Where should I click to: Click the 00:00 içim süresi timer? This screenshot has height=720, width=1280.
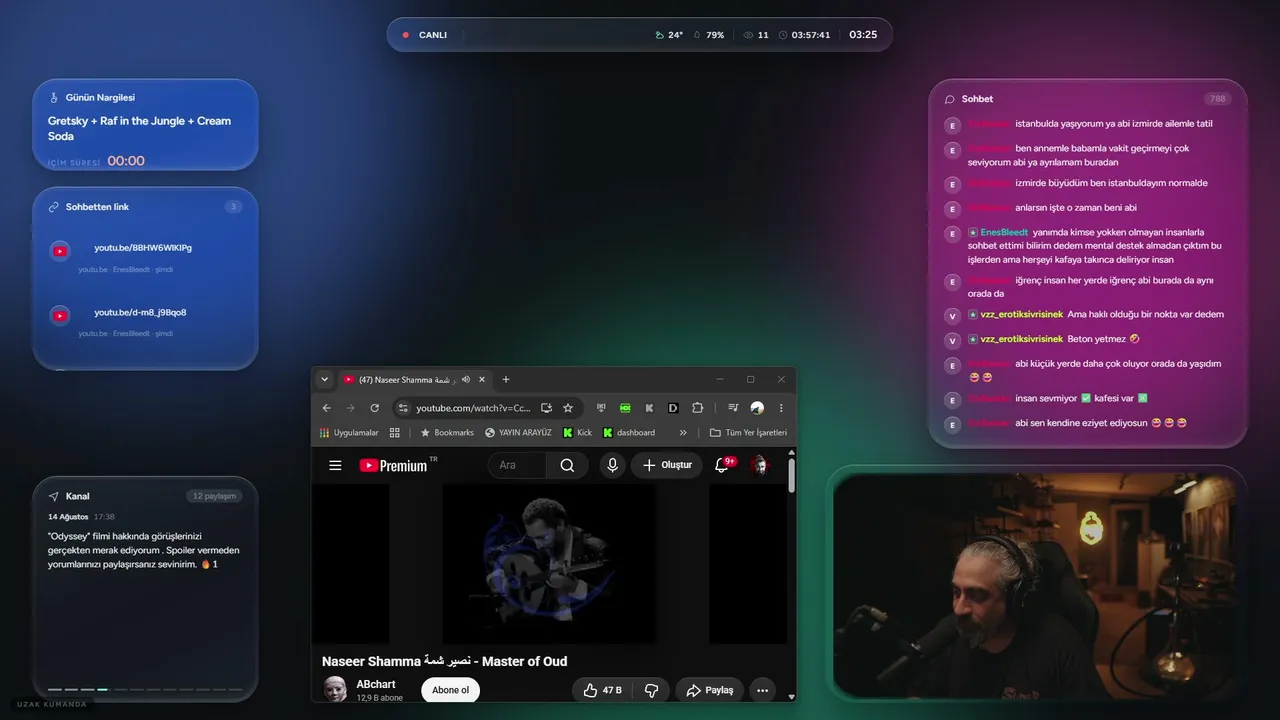click(126, 161)
